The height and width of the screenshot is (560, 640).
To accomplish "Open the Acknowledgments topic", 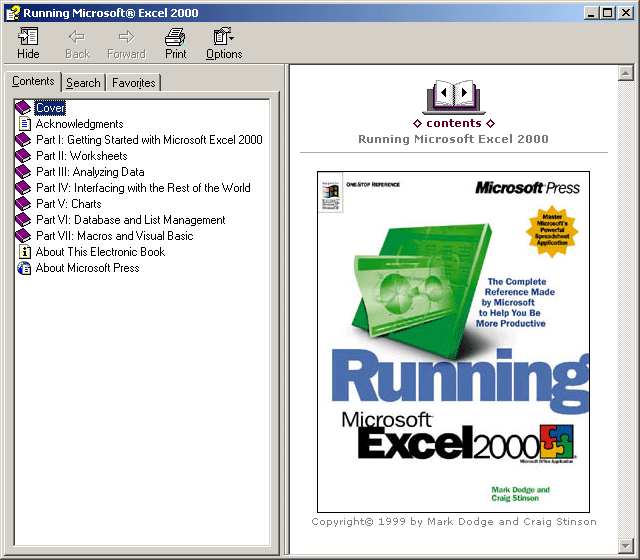I will tap(80, 124).
